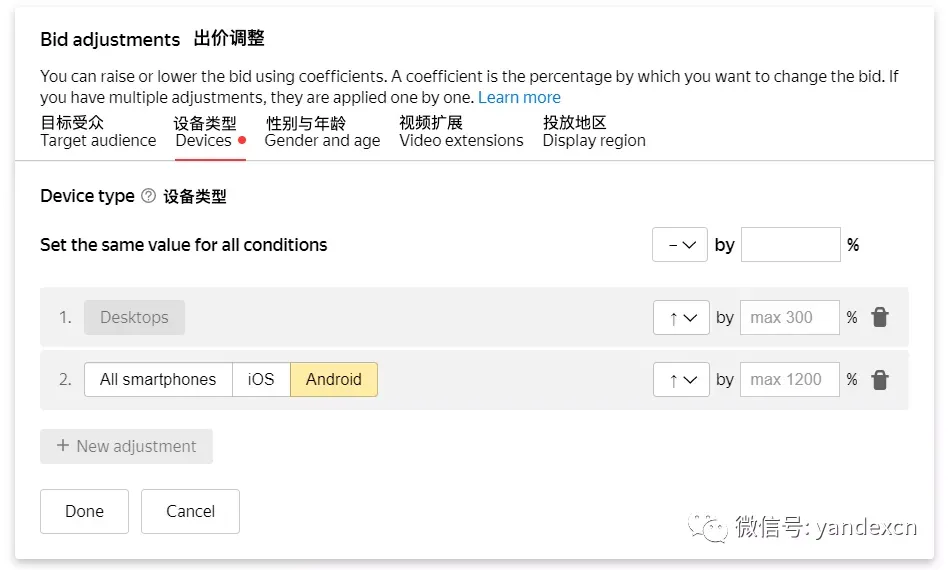Delete the Desktops adjustment with trash icon
The height and width of the screenshot is (570, 948).
879,318
